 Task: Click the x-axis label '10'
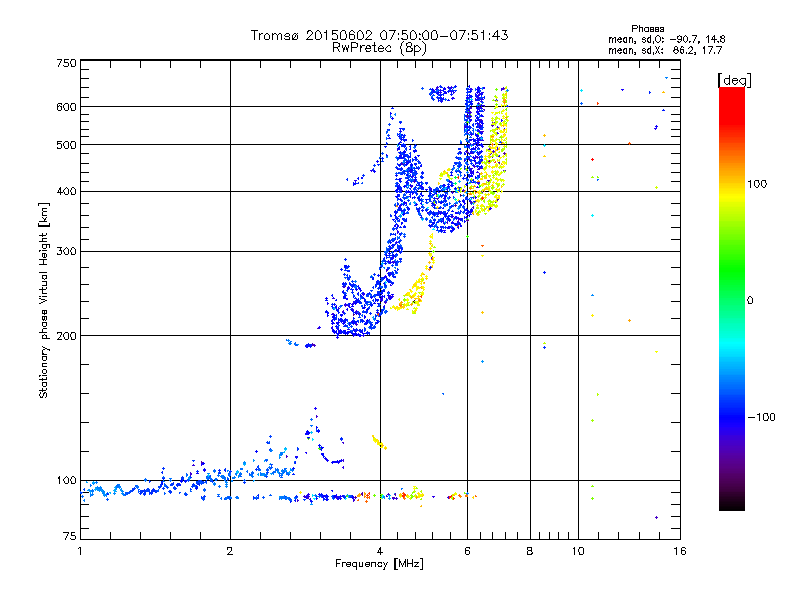[578, 551]
